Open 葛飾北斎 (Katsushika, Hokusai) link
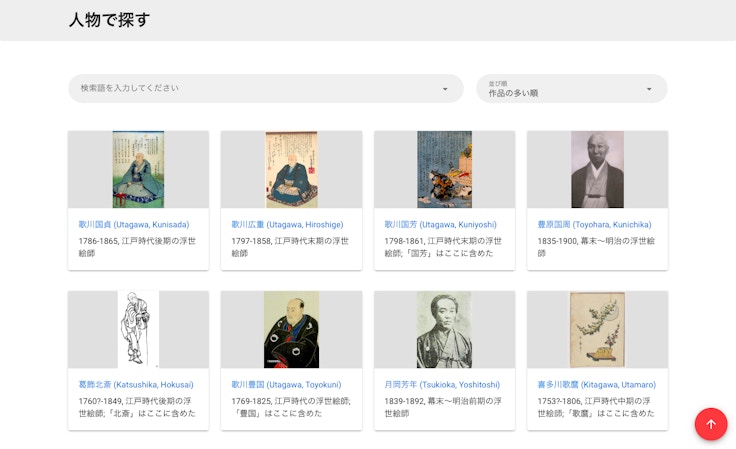Image resolution: width=736 pixels, height=449 pixels. click(x=136, y=385)
